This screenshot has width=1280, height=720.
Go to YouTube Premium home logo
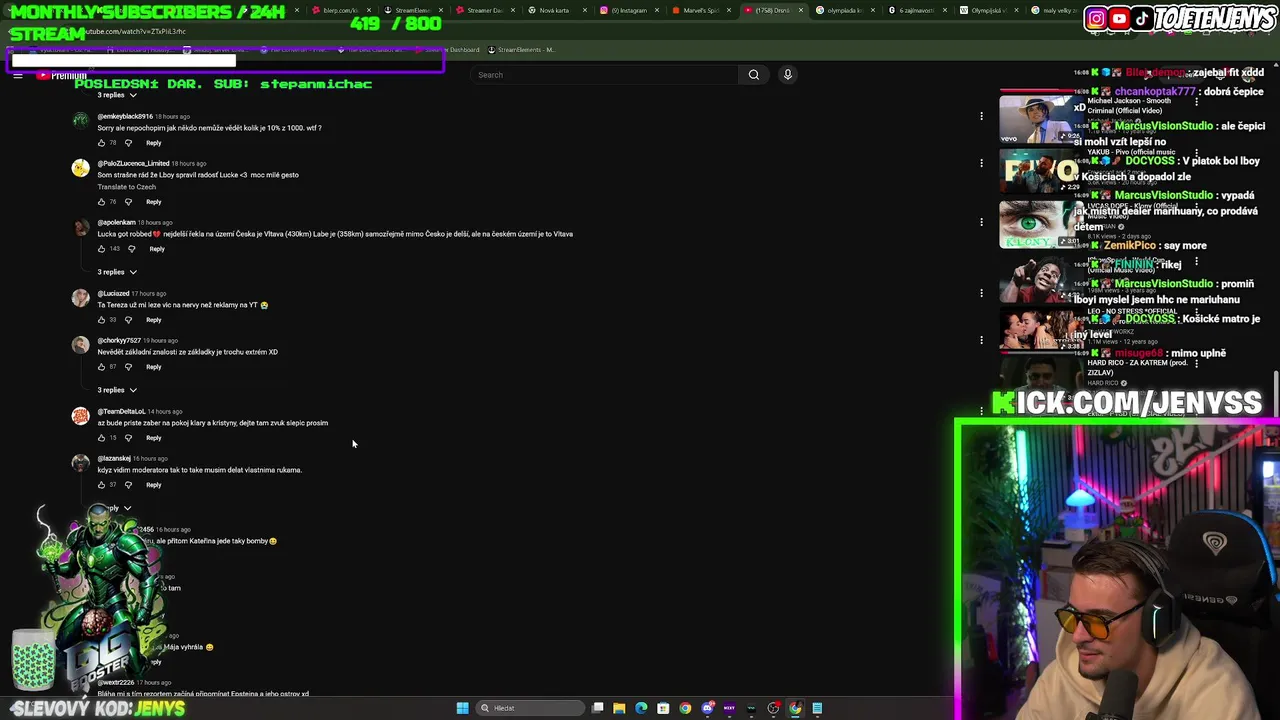tap(62, 76)
